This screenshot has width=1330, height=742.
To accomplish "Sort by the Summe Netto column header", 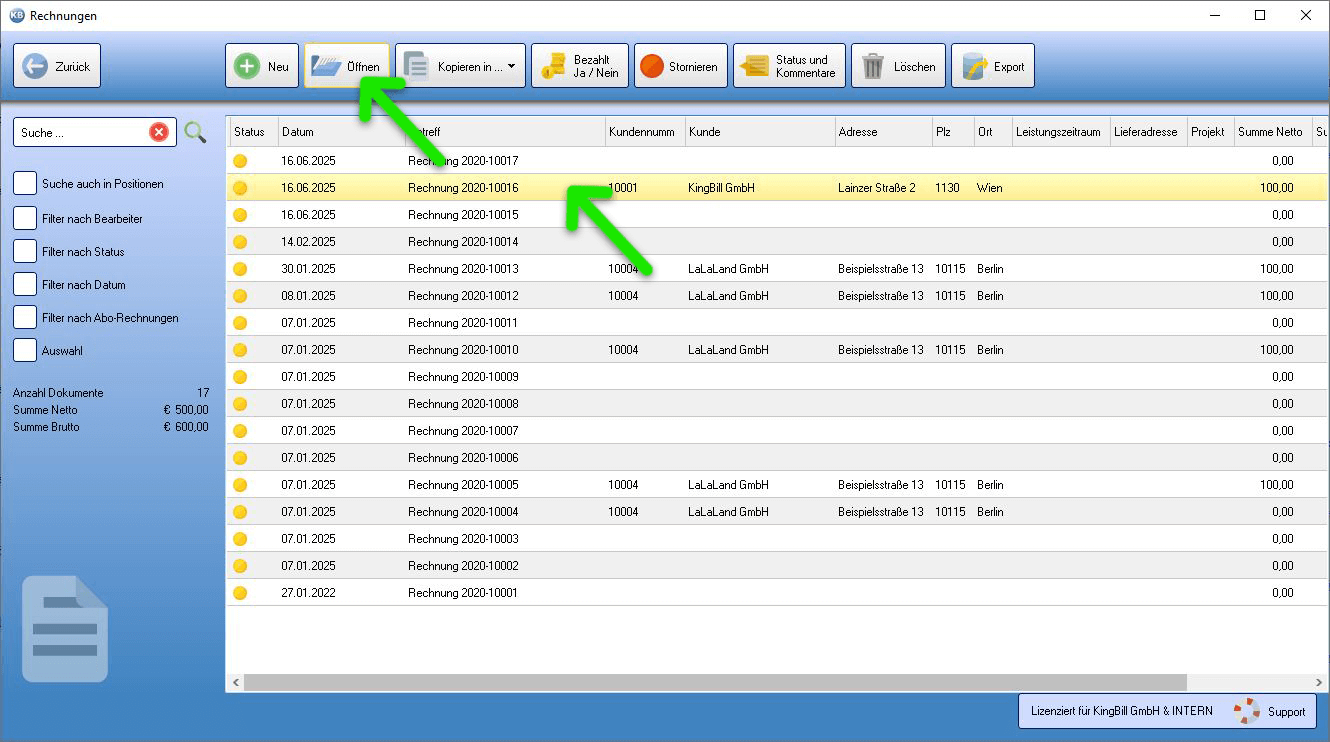I will [x=1272, y=132].
